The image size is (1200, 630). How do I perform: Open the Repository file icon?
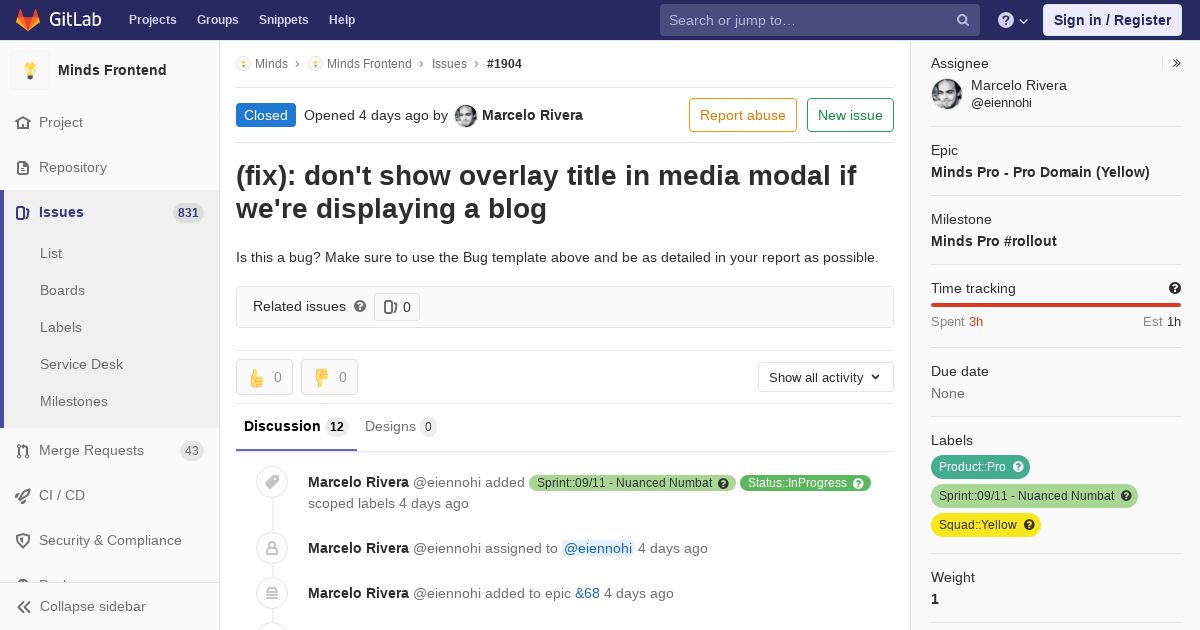(23, 167)
